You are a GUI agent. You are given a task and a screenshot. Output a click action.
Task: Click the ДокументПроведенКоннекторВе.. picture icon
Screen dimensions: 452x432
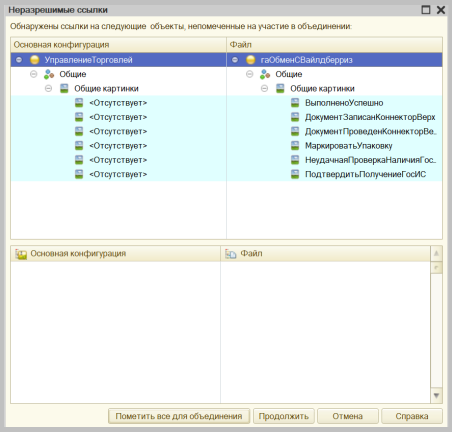click(x=295, y=131)
